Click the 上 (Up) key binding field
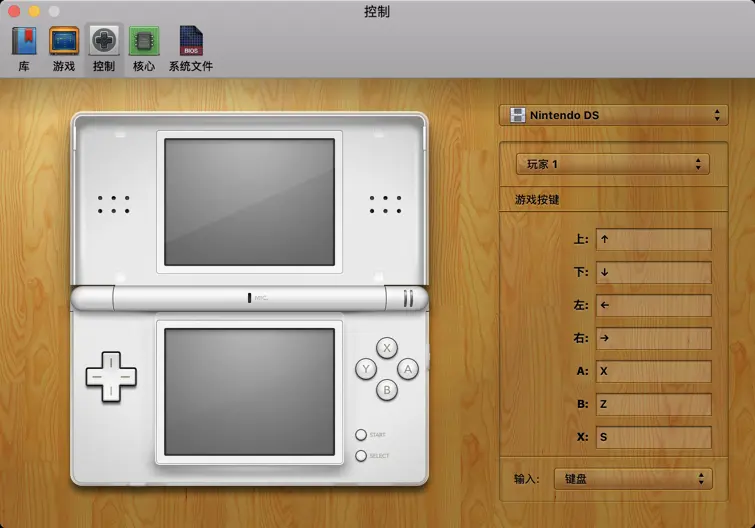The width and height of the screenshot is (755, 528). (653, 239)
